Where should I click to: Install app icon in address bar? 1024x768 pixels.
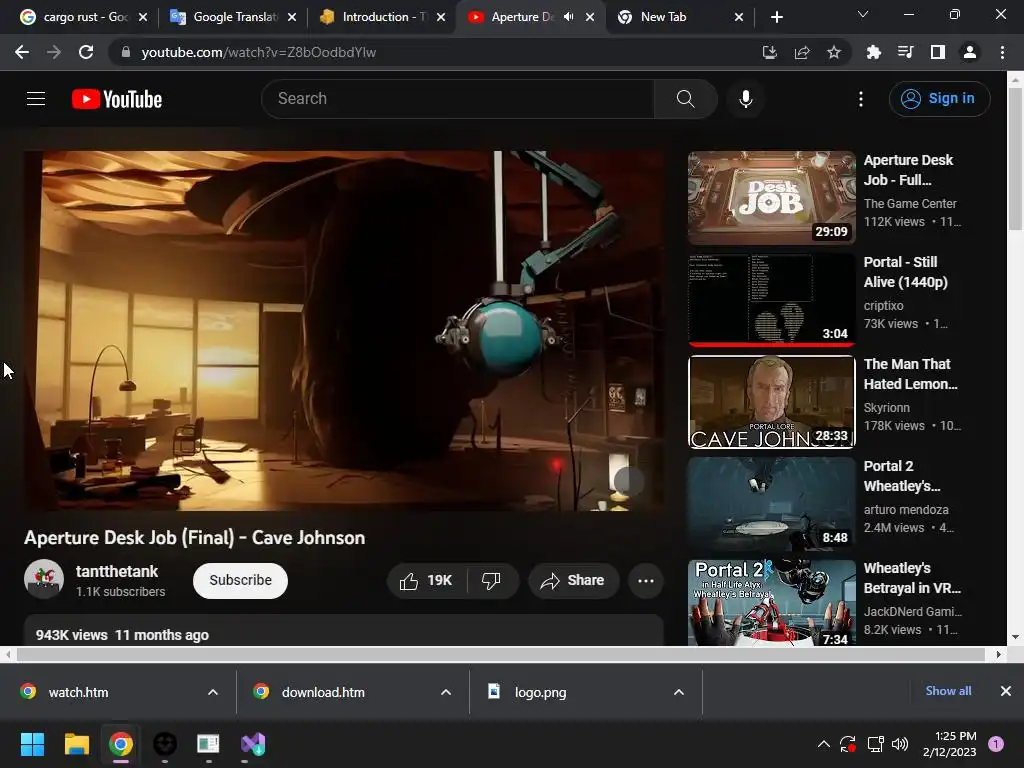770,52
